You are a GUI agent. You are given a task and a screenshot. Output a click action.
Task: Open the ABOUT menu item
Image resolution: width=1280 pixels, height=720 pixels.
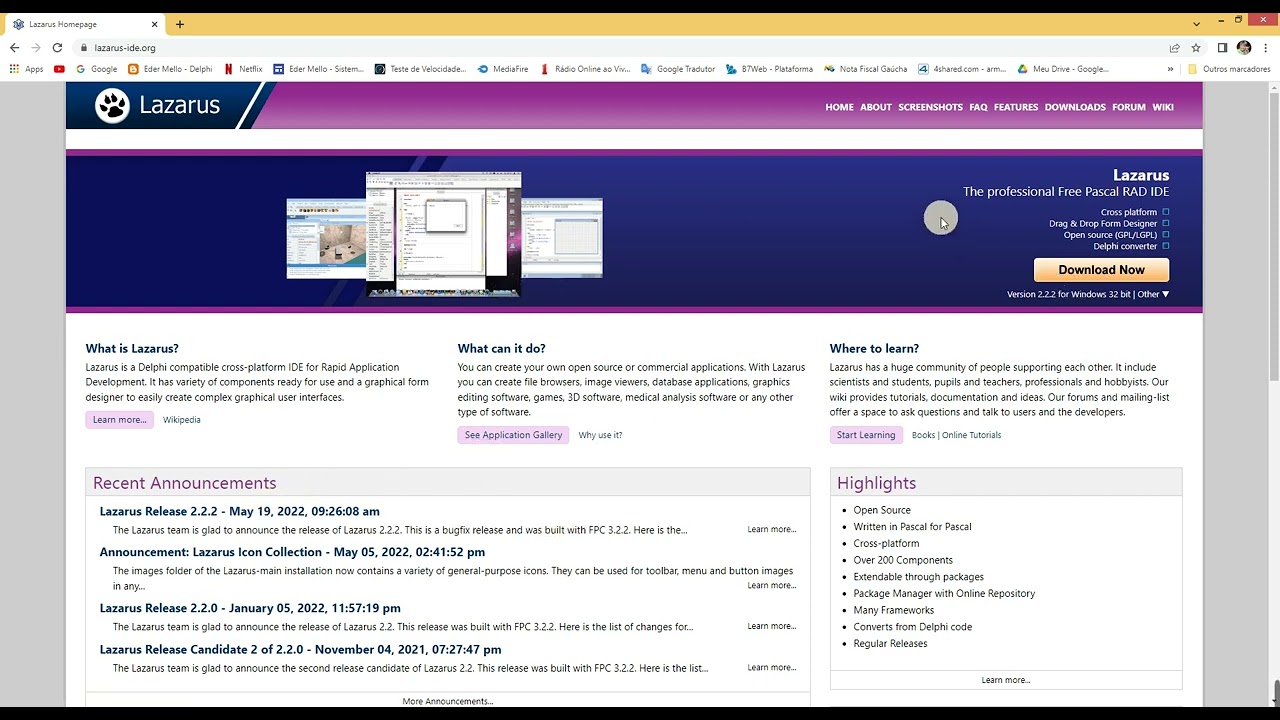coord(875,107)
